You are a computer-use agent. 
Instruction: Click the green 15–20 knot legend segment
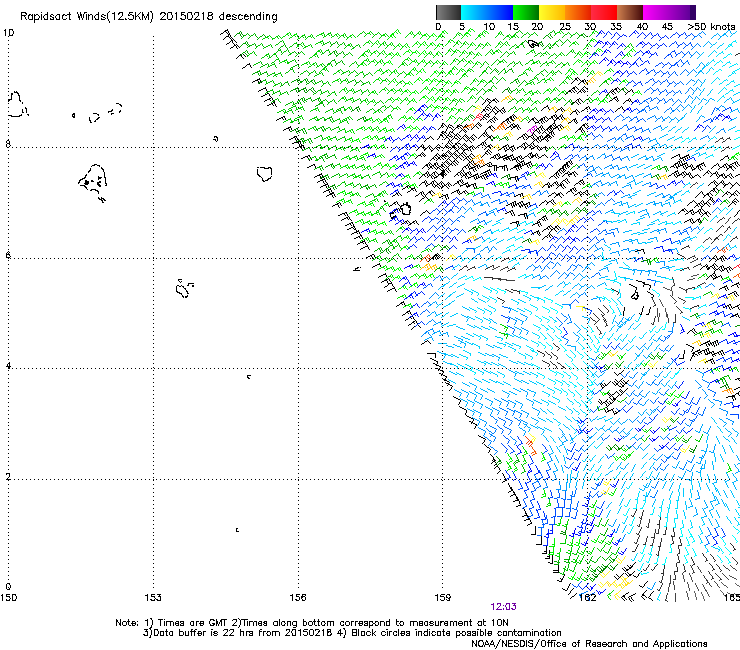coord(526,12)
